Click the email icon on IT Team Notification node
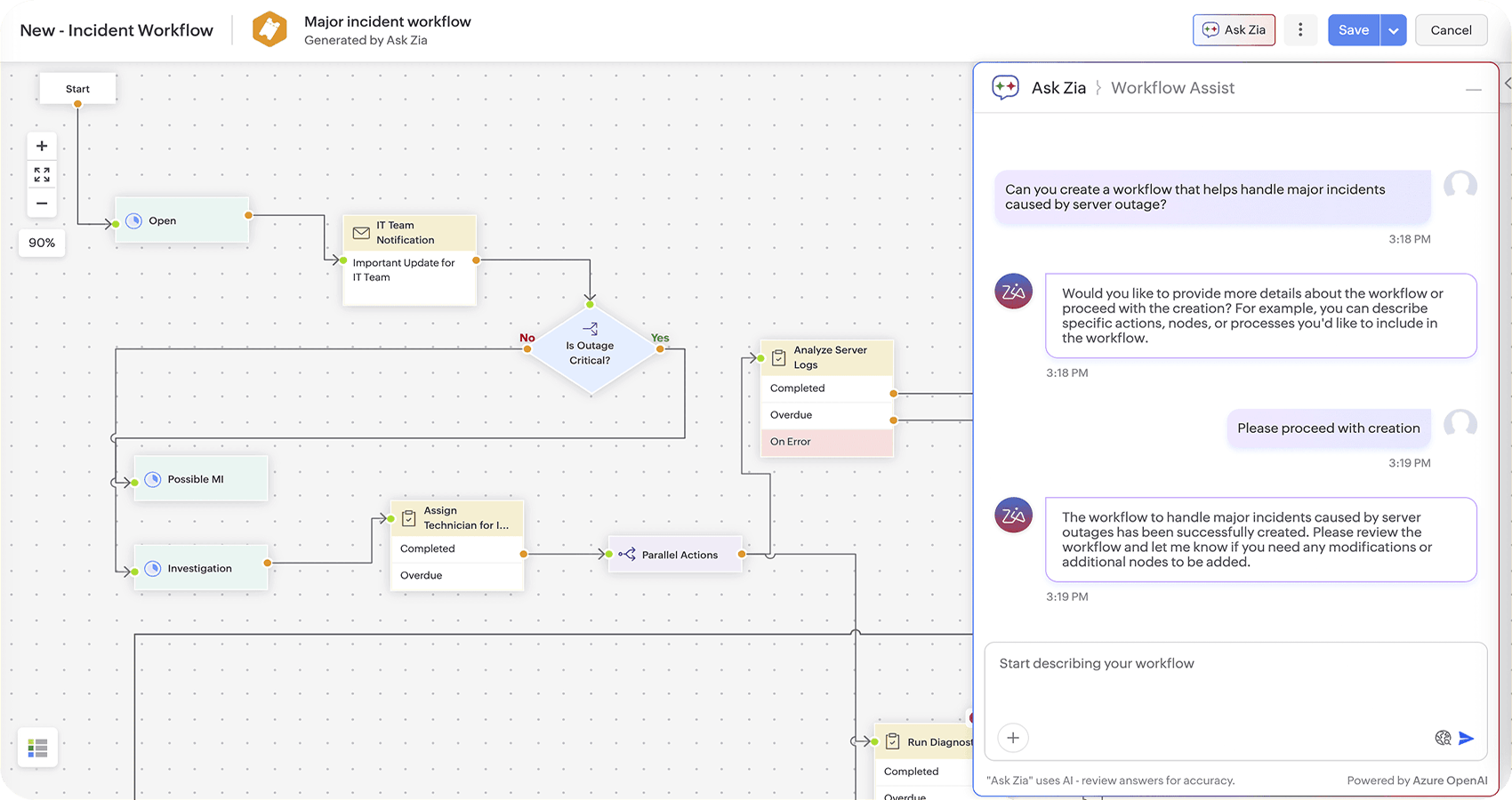The width and height of the screenshot is (1512, 800). coord(361,233)
